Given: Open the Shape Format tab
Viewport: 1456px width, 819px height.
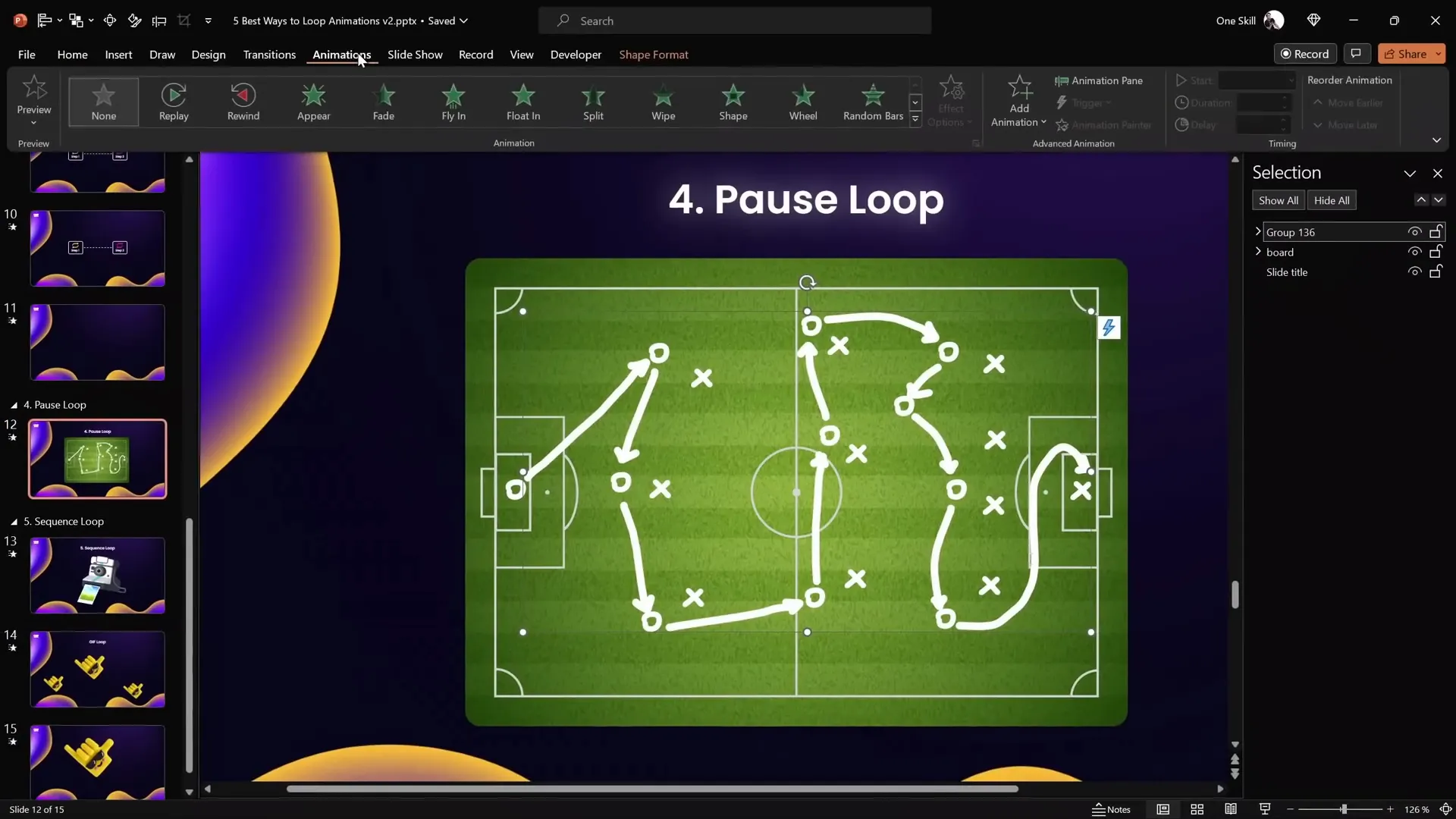Looking at the screenshot, I should 654,55.
